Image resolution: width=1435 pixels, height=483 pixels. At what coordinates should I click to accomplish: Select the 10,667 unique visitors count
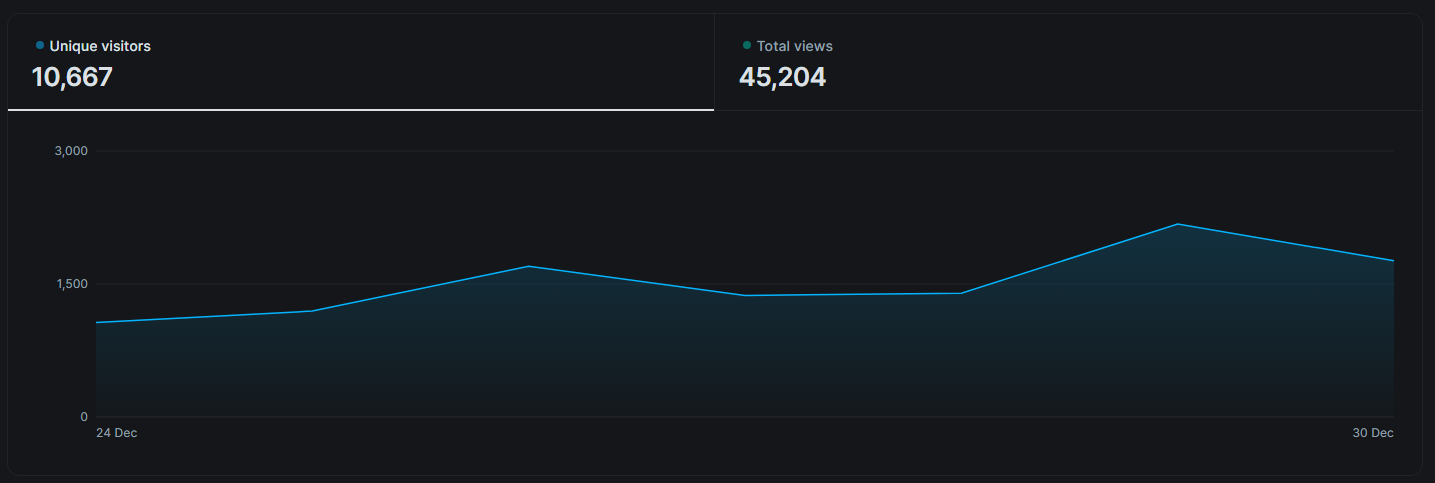click(x=72, y=77)
